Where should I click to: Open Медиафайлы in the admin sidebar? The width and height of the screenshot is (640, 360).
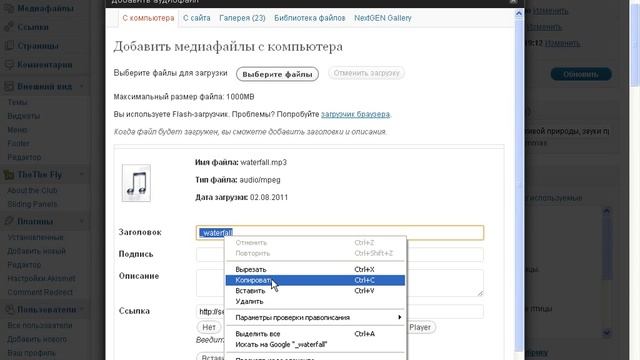coord(45,9)
